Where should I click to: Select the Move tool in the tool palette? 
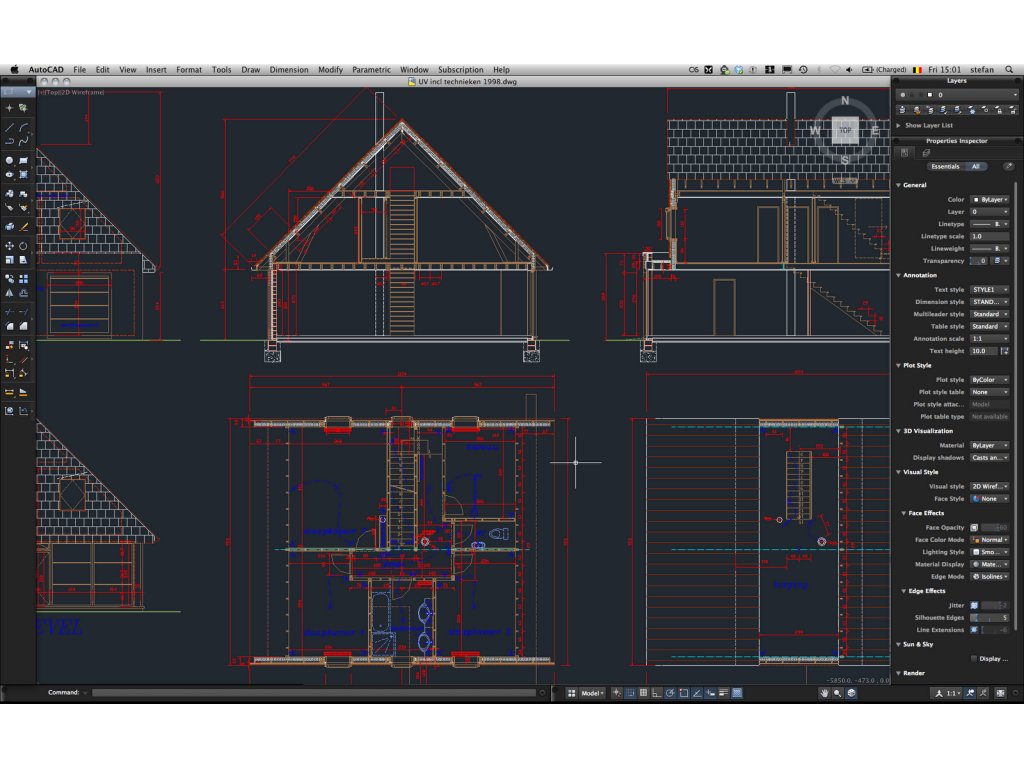pos(10,245)
